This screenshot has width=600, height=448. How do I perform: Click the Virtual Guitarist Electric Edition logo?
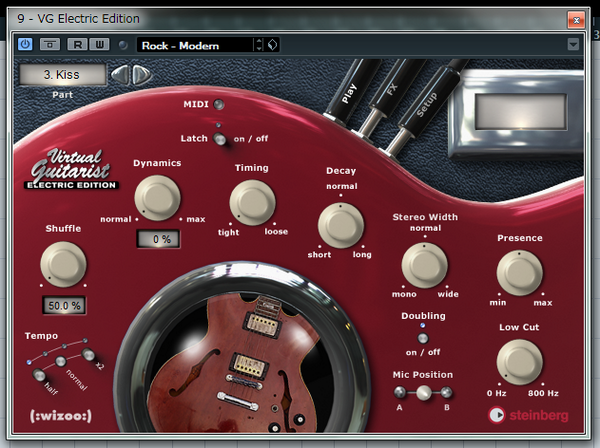pos(72,169)
